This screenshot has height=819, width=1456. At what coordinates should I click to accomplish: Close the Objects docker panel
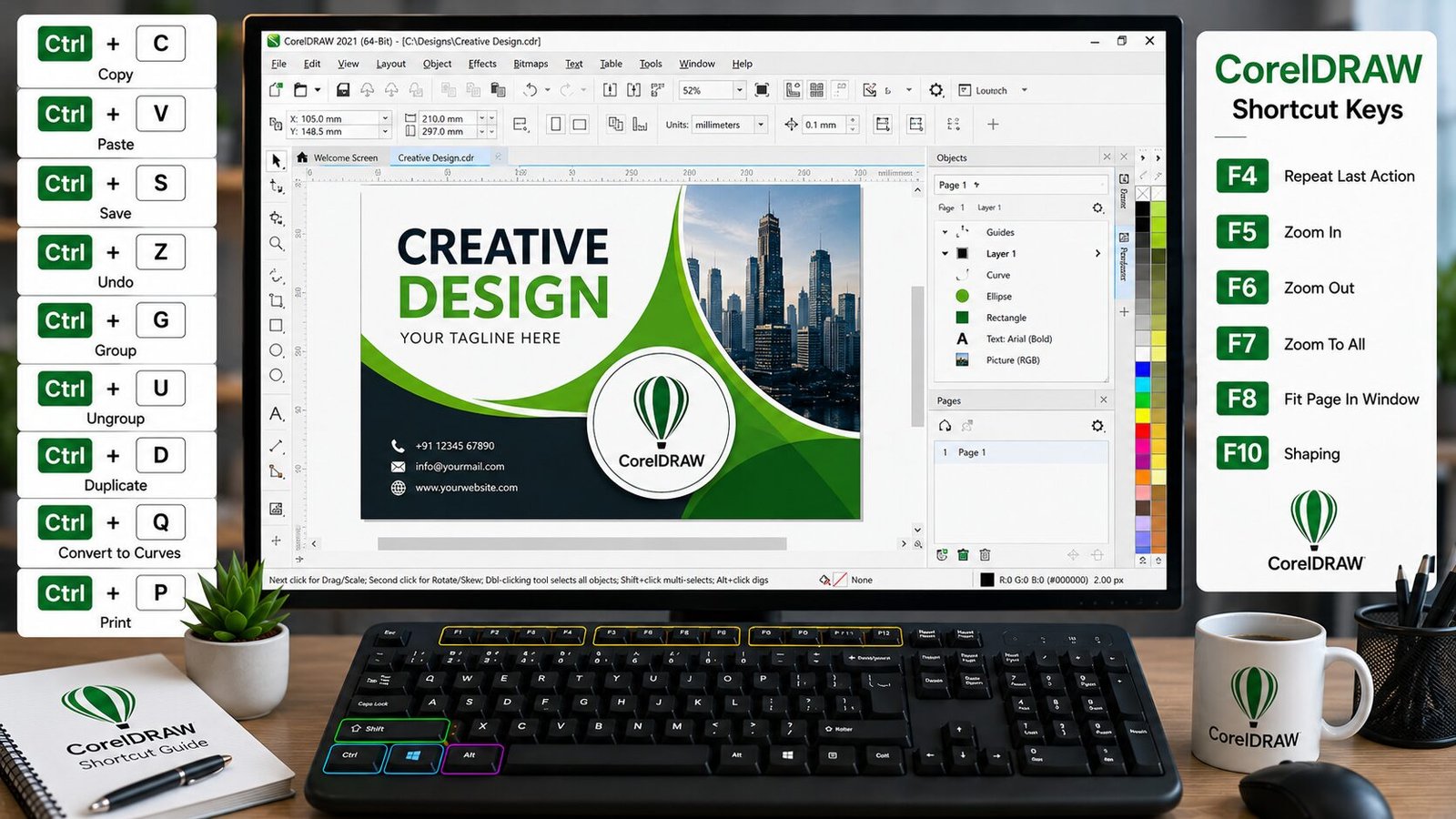(x=1107, y=157)
